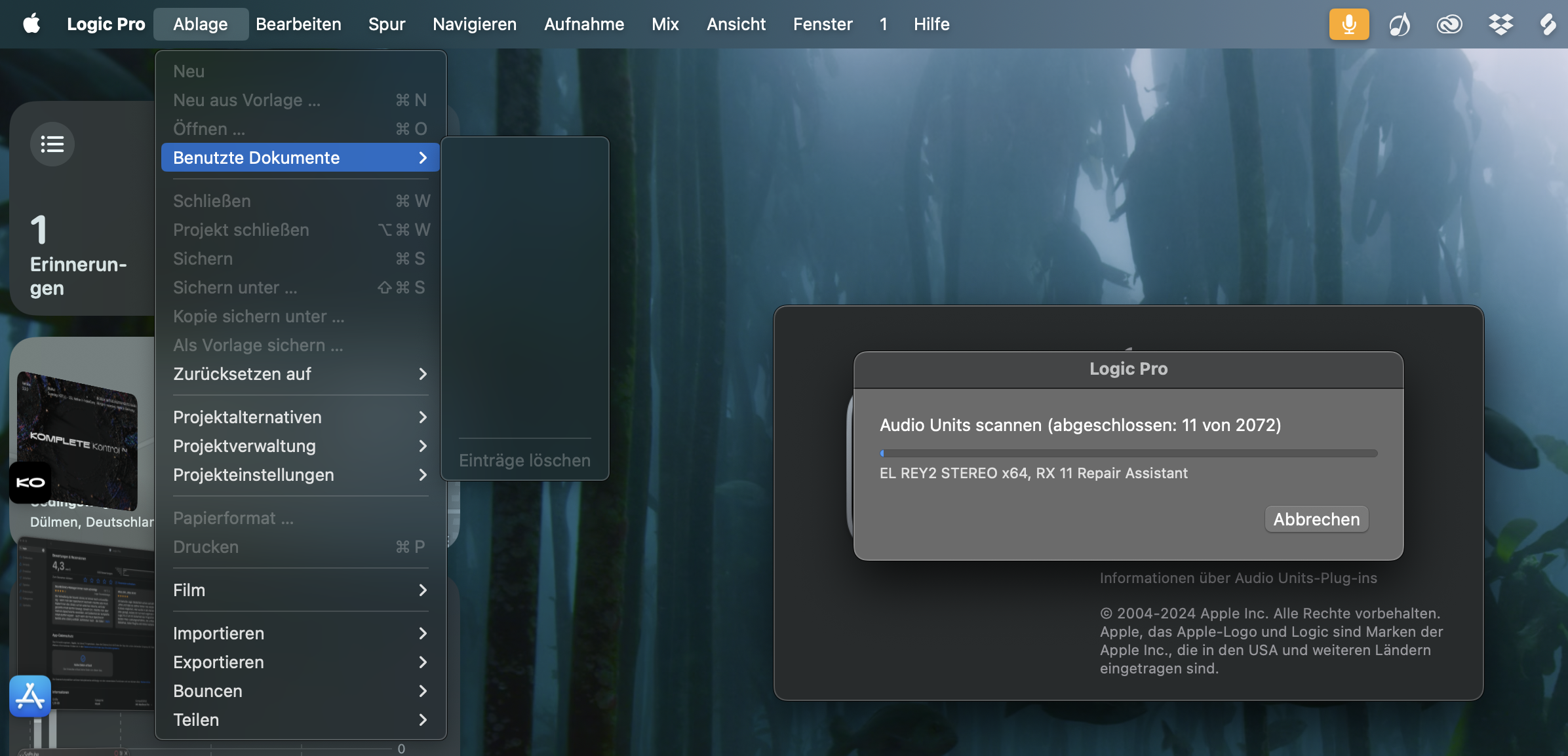Open the Dropbox menu bar icon

(x=1500, y=24)
